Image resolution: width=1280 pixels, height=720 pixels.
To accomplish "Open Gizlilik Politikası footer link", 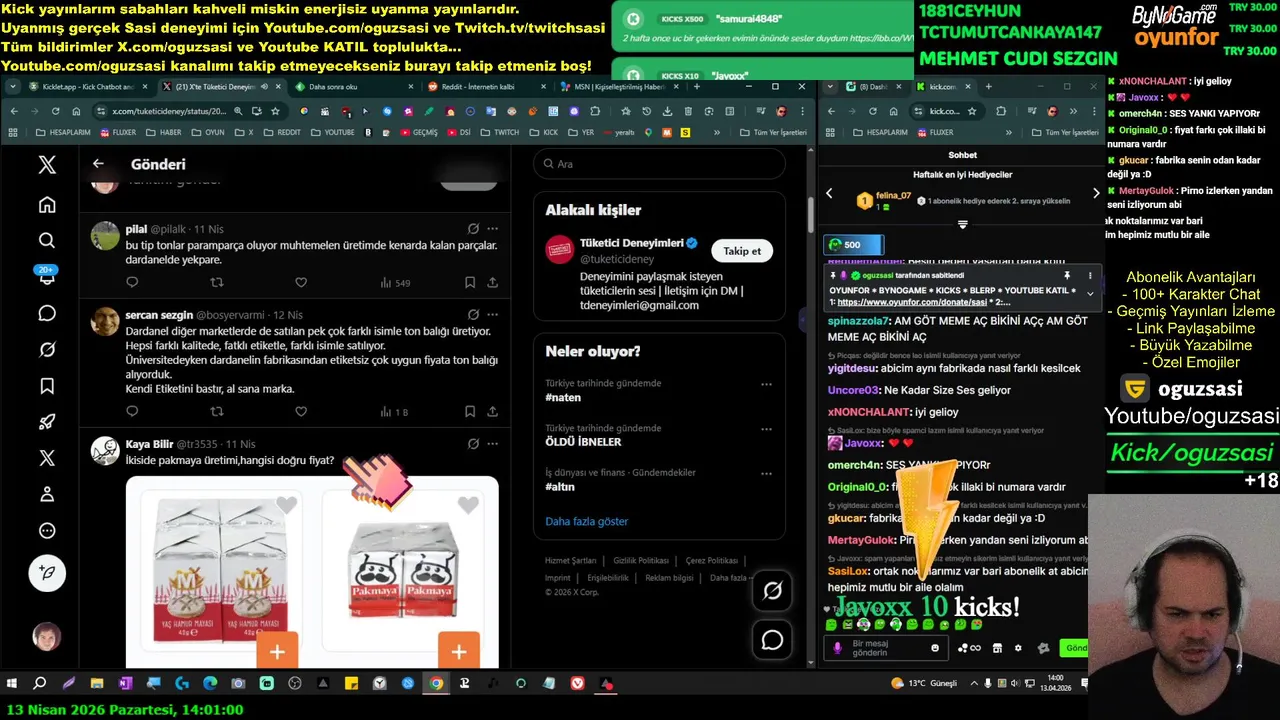I will pos(641,561).
